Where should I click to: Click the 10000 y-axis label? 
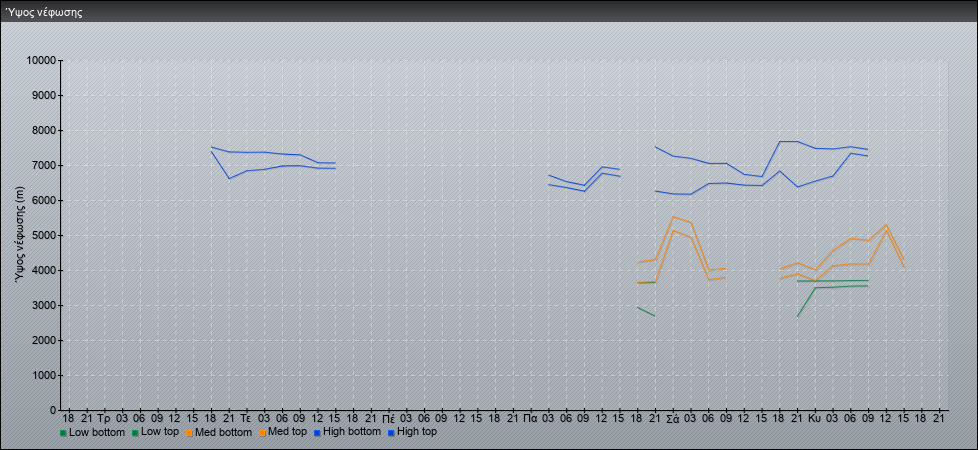click(41, 61)
